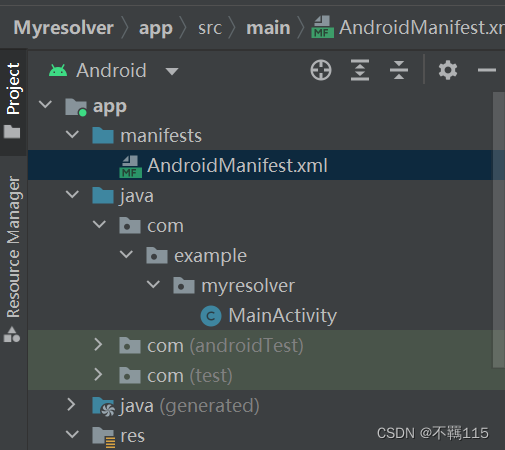Image resolution: width=505 pixels, height=450 pixels.
Task: Click the Resource Manager shapes icon
Action: (x=12, y=335)
